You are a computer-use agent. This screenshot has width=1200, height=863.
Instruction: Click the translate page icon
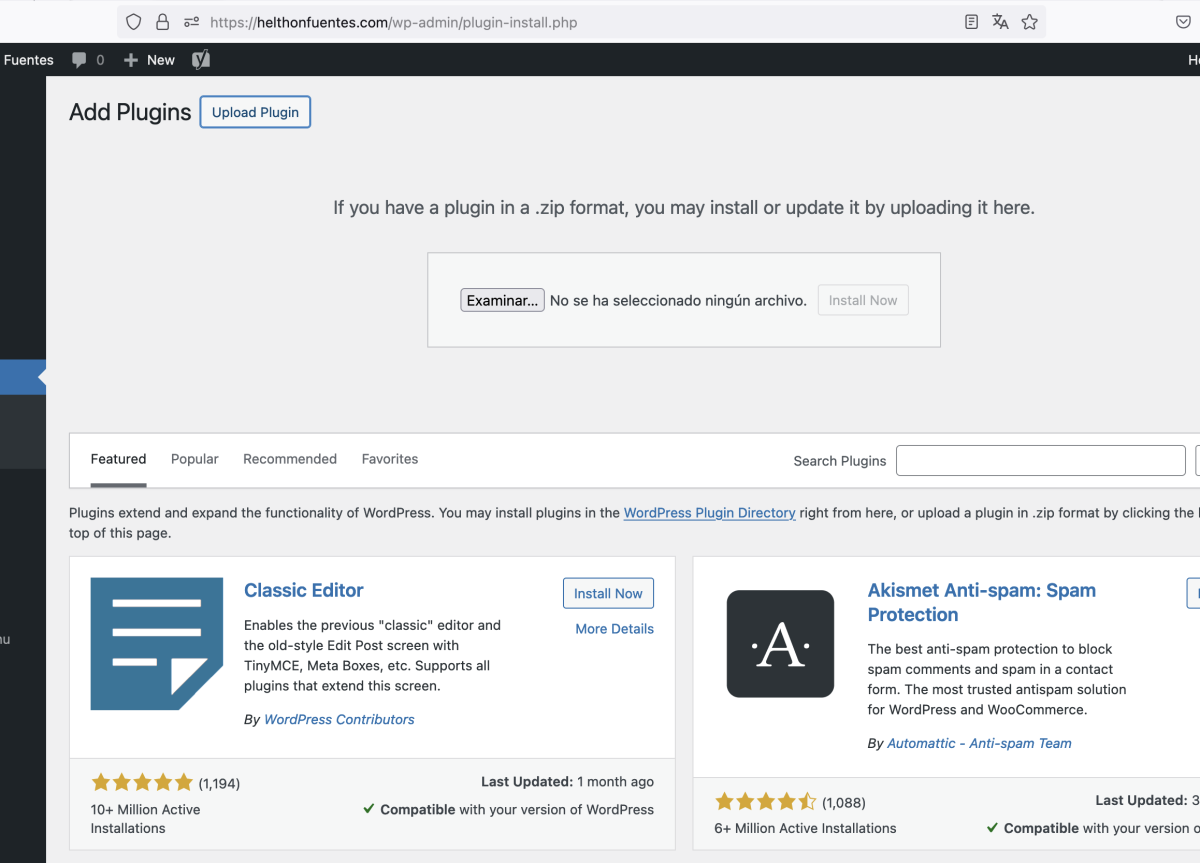click(x=1000, y=22)
